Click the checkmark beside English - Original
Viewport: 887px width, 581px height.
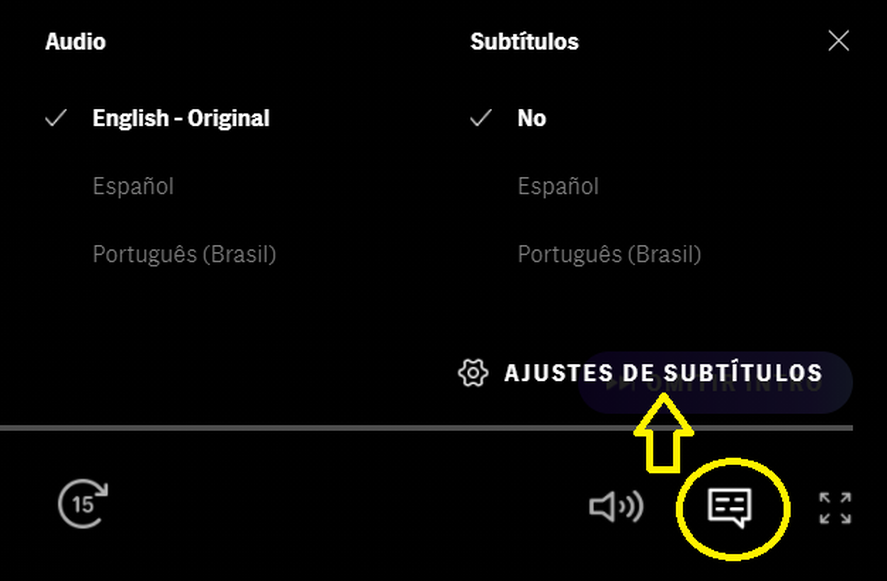(x=56, y=118)
